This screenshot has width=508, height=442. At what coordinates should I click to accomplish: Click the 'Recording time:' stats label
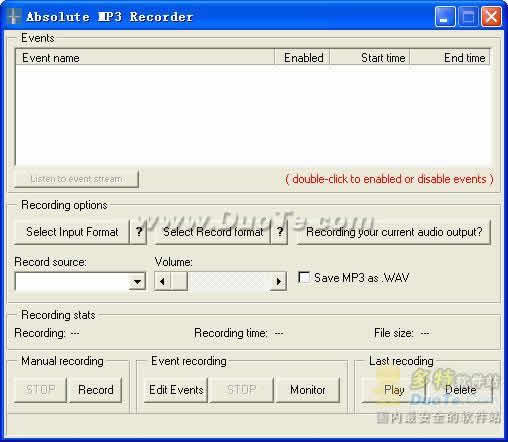pyautogui.click(x=231, y=333)
